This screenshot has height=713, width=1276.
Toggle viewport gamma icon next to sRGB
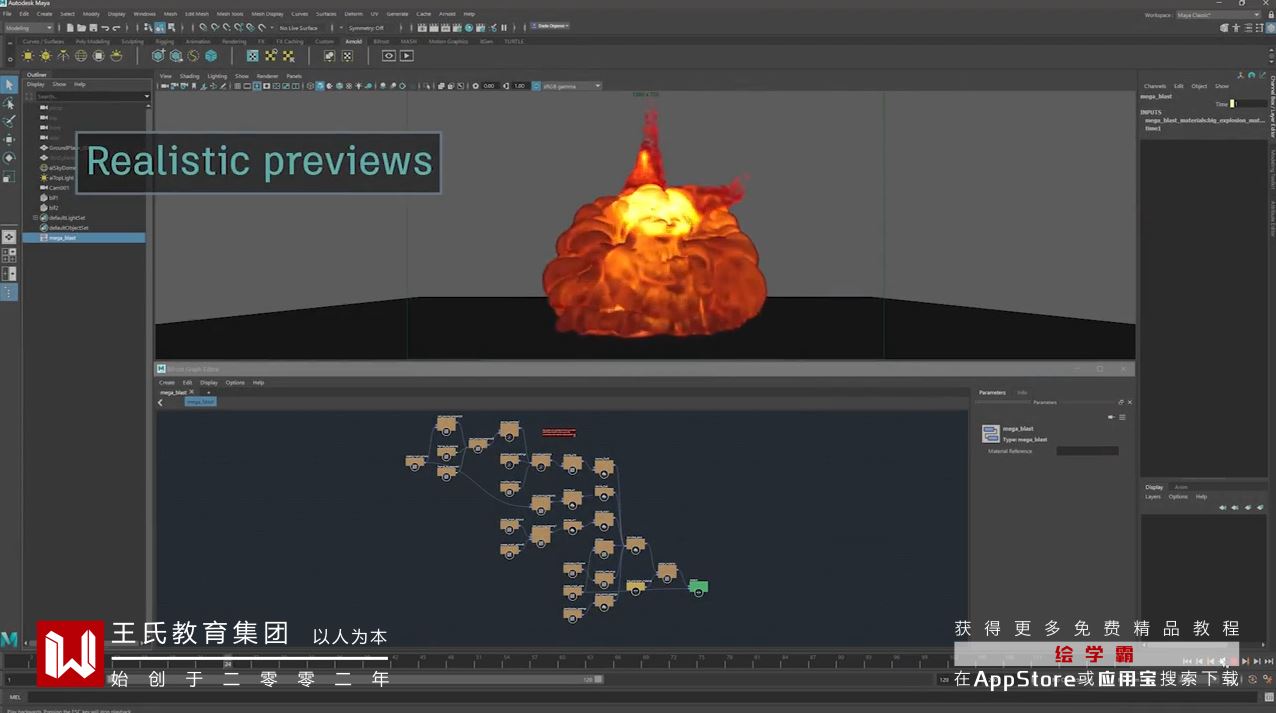(x=536, y=86)
